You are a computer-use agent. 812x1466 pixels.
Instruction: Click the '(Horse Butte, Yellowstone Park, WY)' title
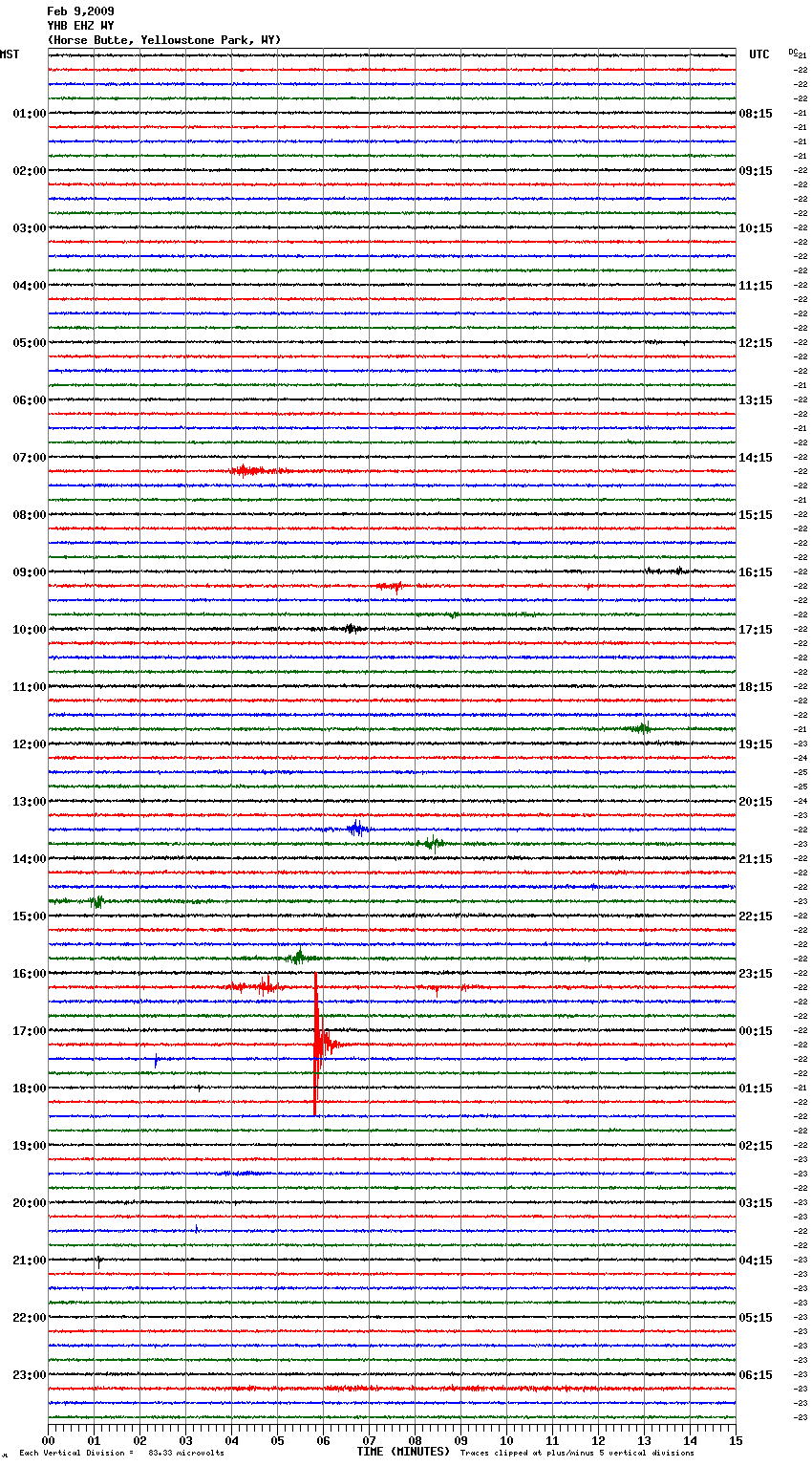pyautogui.click(x=163, y=40)
